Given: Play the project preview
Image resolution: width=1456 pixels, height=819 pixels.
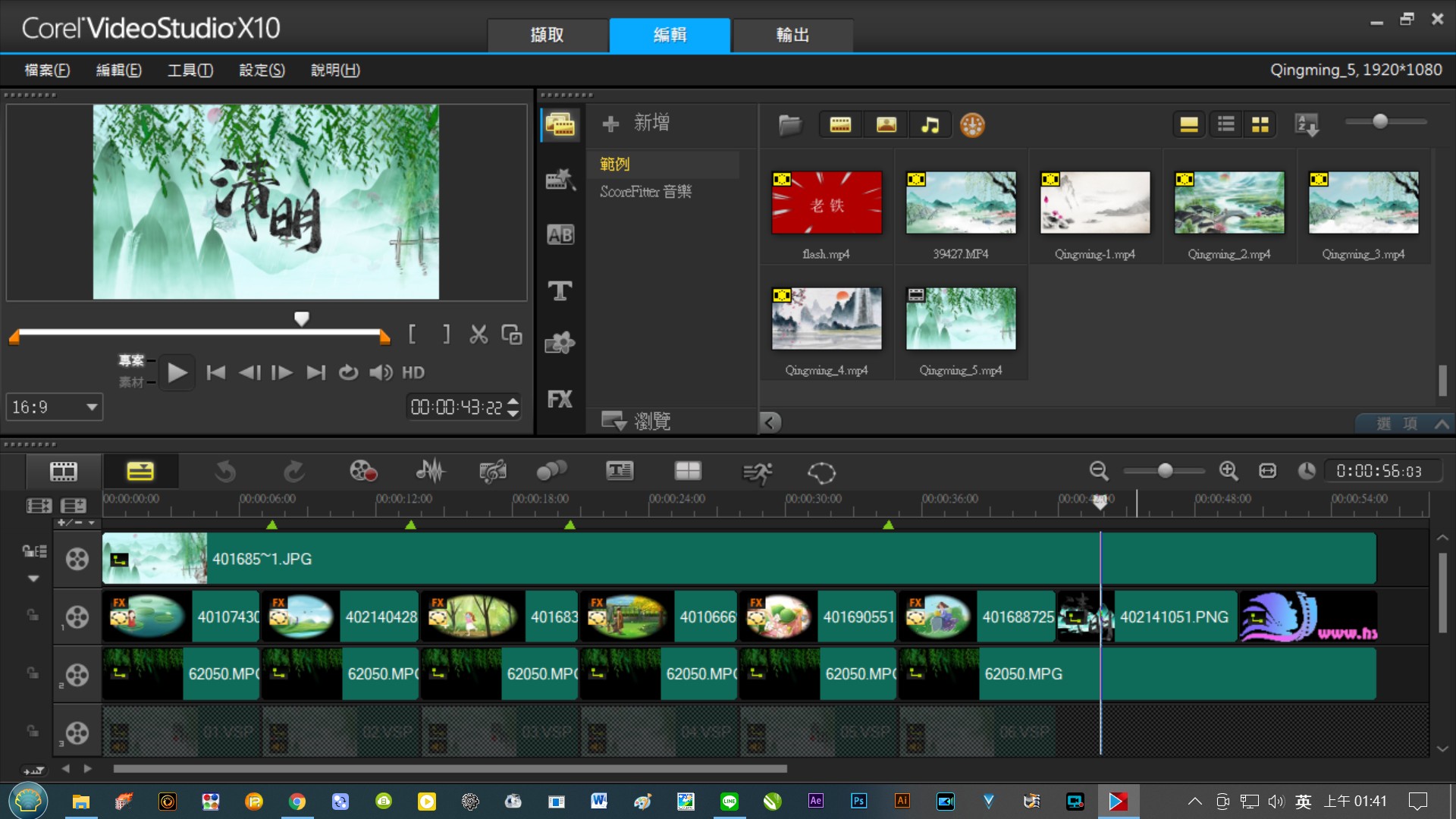Looking at the screenshot, I should 177,372.
